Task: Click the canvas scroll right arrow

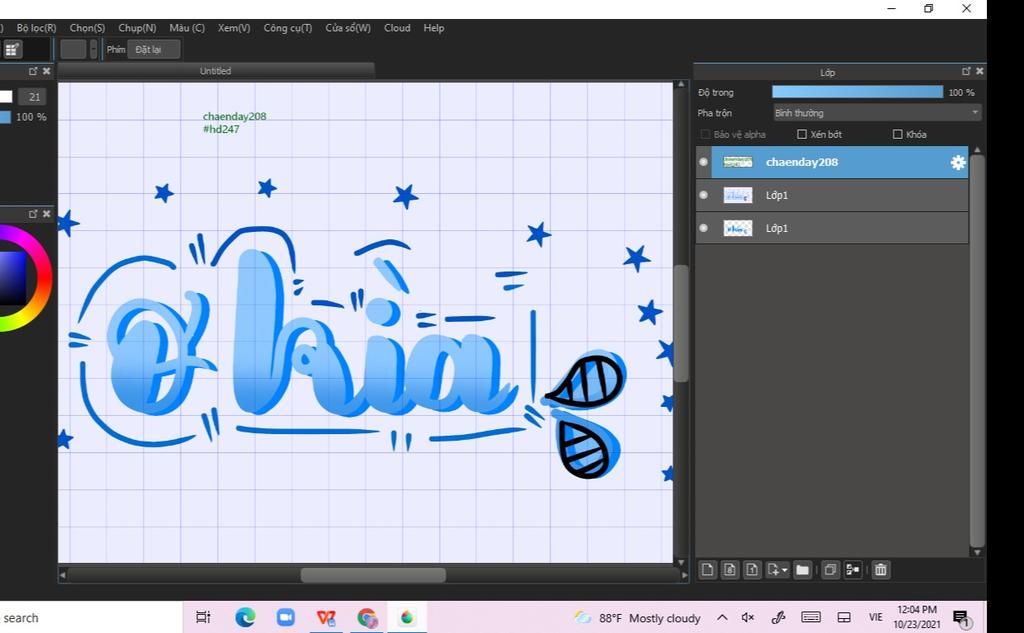Action: point(684,576)
